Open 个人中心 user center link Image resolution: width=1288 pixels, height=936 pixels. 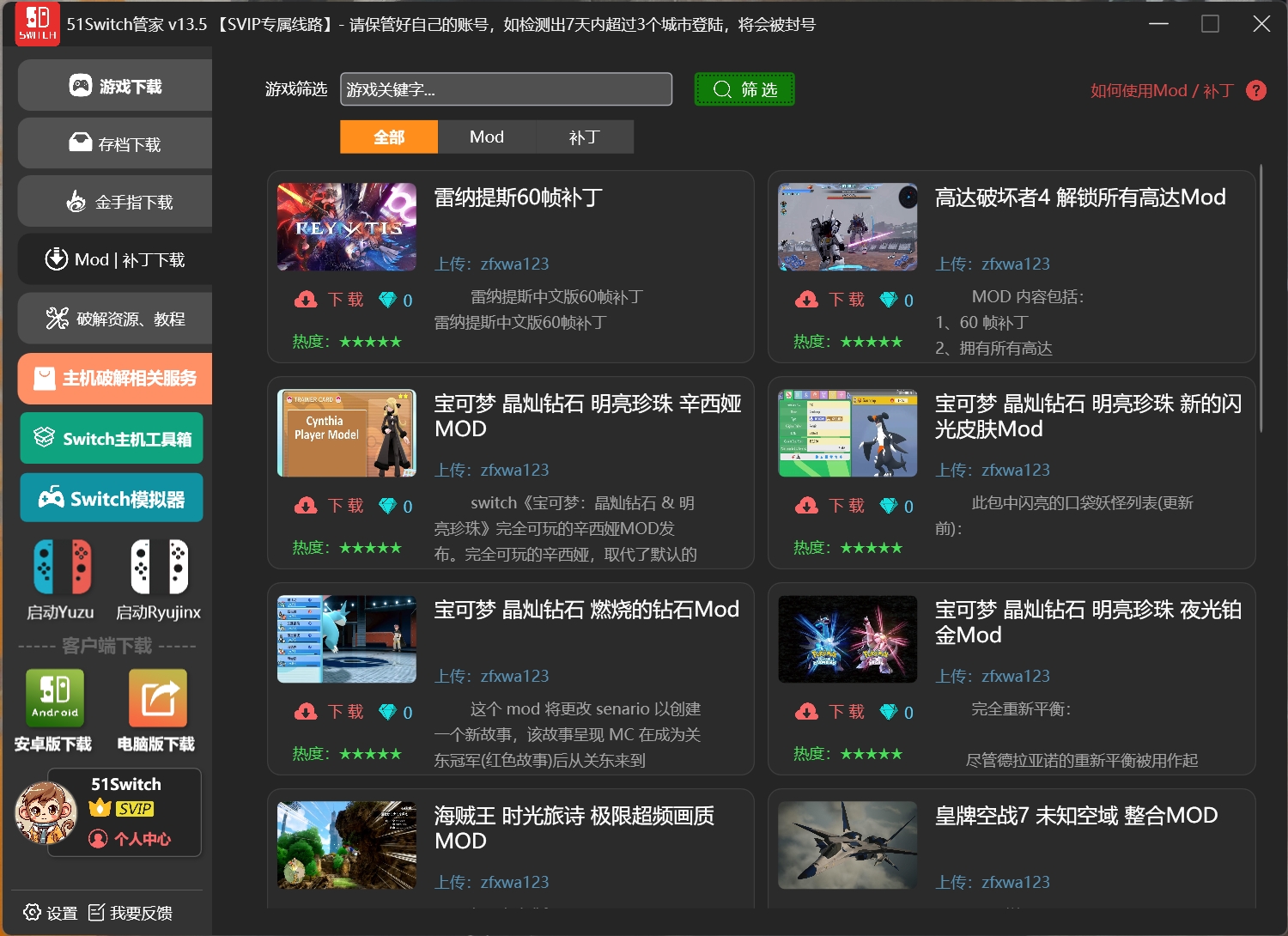tap(131, 839)
